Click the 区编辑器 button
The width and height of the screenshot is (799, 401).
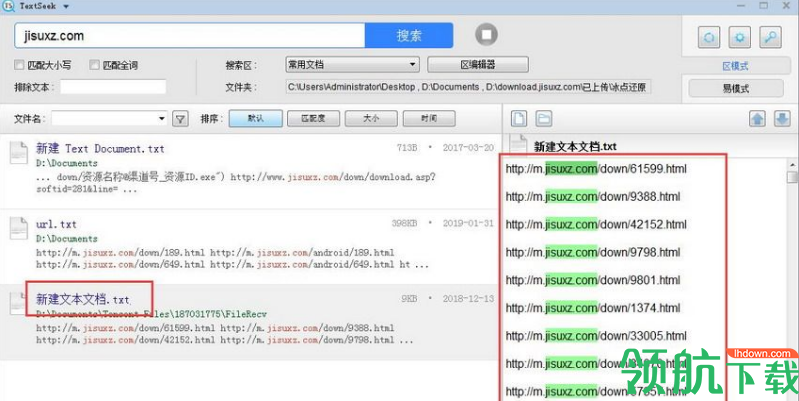477,65
